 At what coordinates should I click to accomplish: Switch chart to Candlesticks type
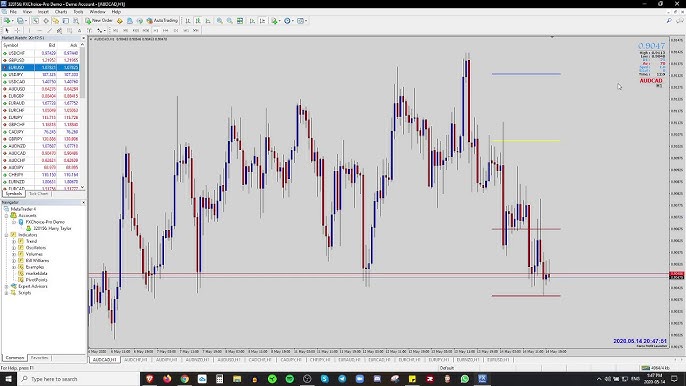pyautogui.click(x=198, y=21)
